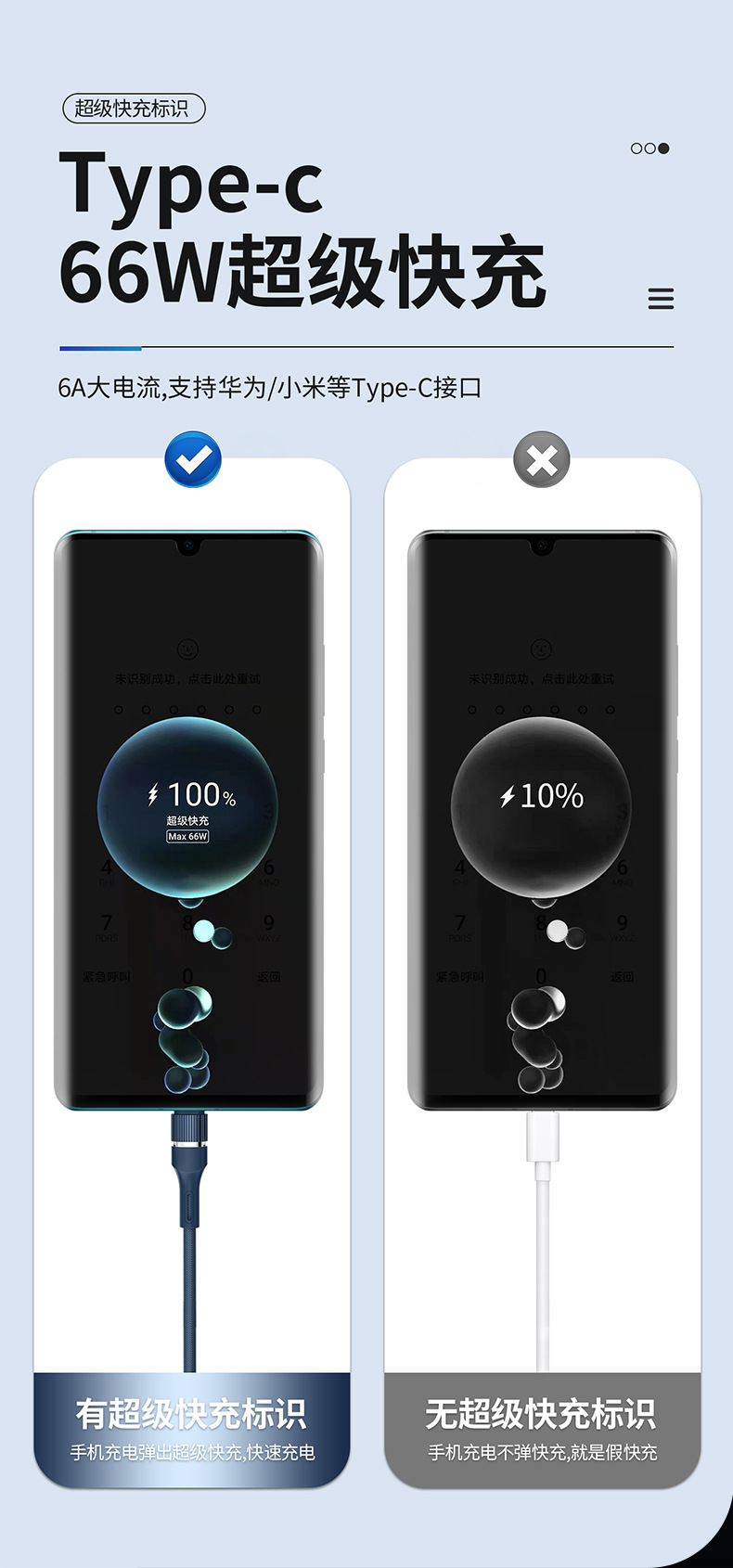Click the 无超级快充标识 gray banner

tap(543, 1431)
